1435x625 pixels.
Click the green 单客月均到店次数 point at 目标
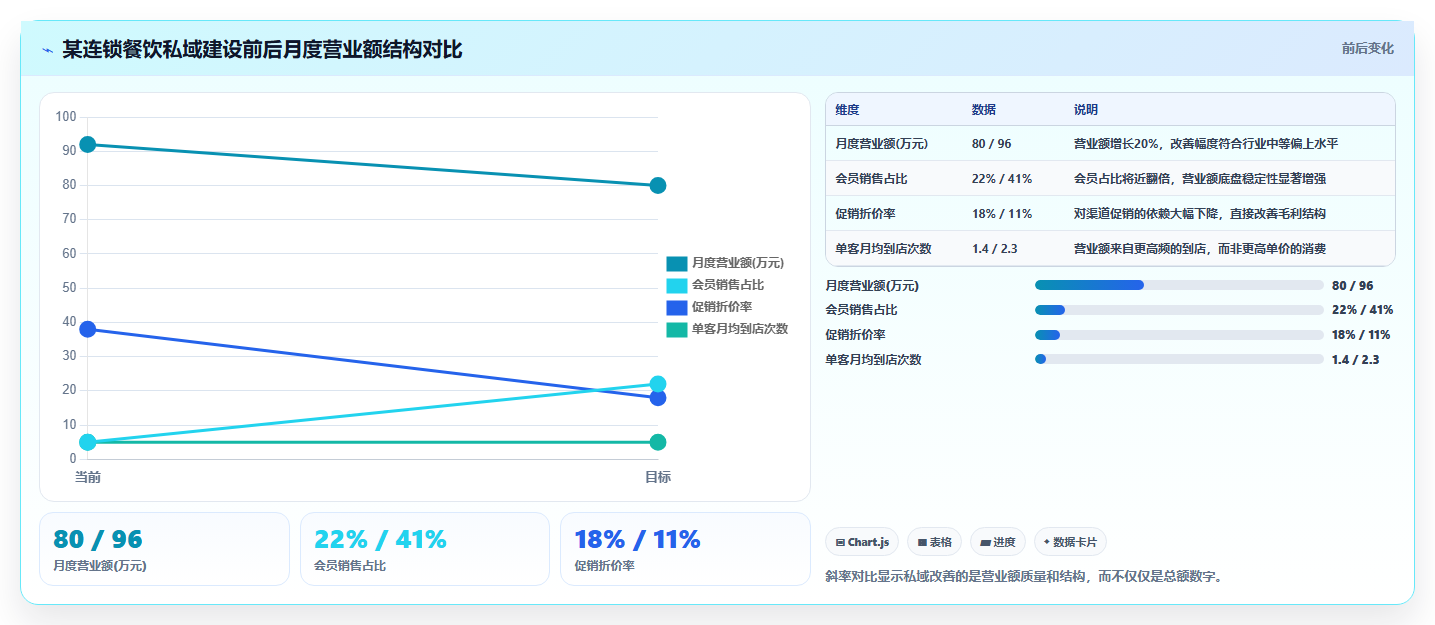pos(658,442)
